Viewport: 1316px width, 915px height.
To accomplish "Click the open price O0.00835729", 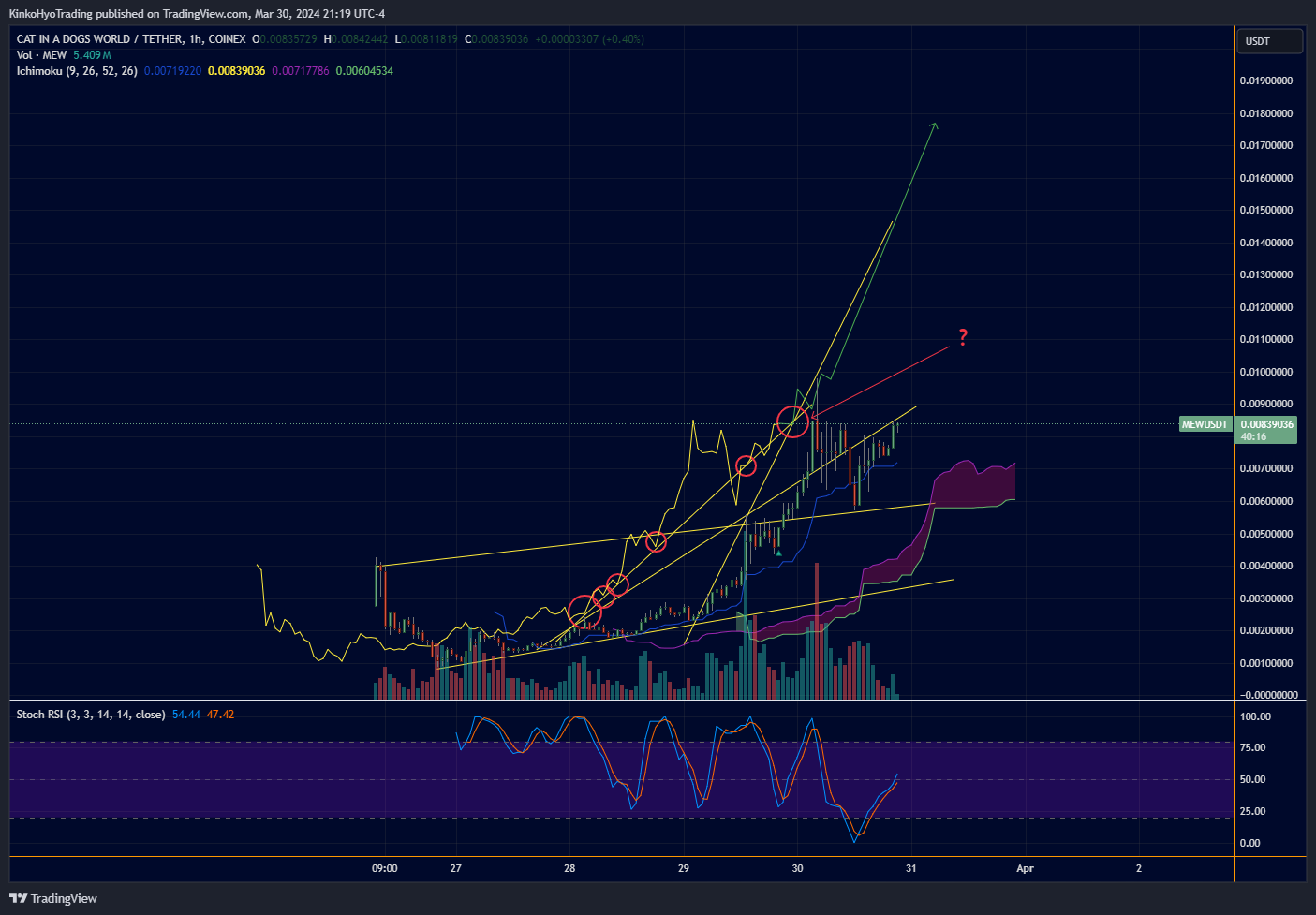I will (x=285, y=39).
